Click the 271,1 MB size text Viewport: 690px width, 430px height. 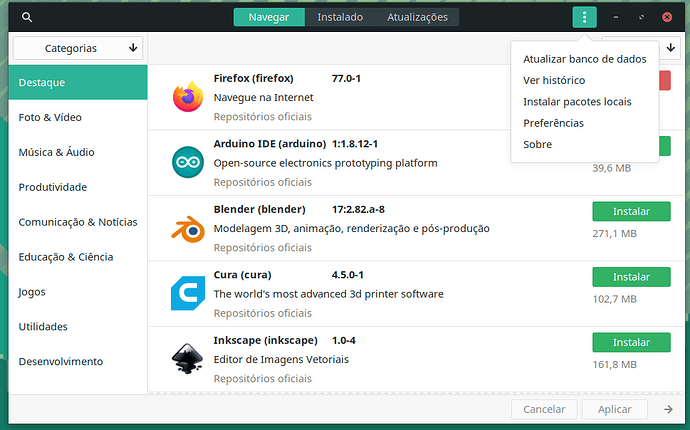coord(614,234)
